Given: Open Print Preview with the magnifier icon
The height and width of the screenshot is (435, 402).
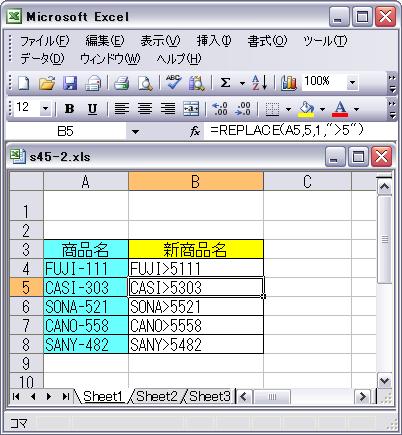Looking at the screenshot, I should coord(145,83).
